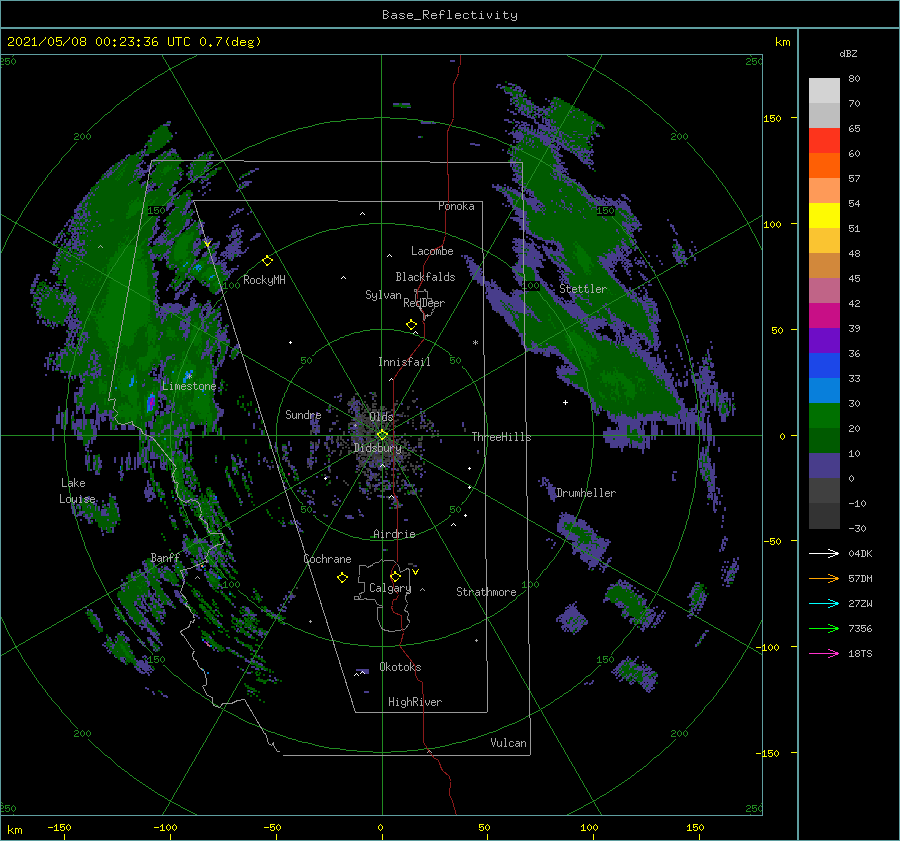Click the purple swatch between 39 and 36
Screen dimensions: 900x841
824,340
